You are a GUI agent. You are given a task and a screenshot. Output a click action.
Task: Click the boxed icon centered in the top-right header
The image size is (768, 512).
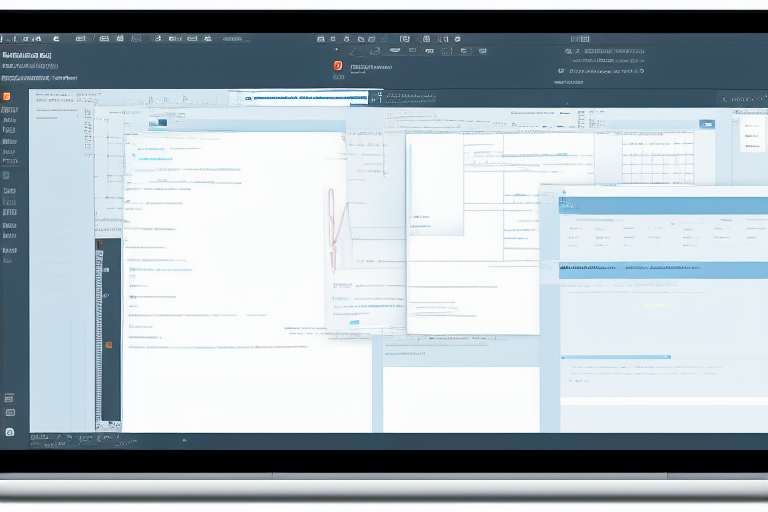[x=579, y=39]
